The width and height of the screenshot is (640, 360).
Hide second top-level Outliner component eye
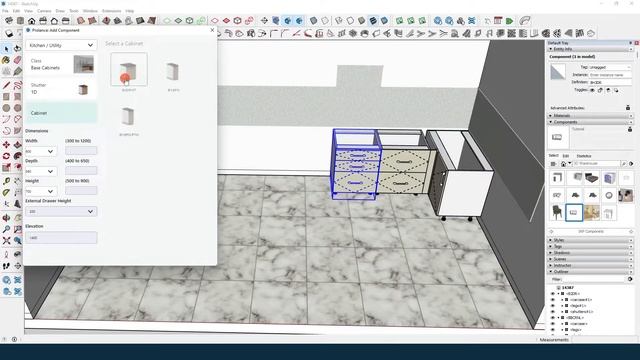[553, 318]
